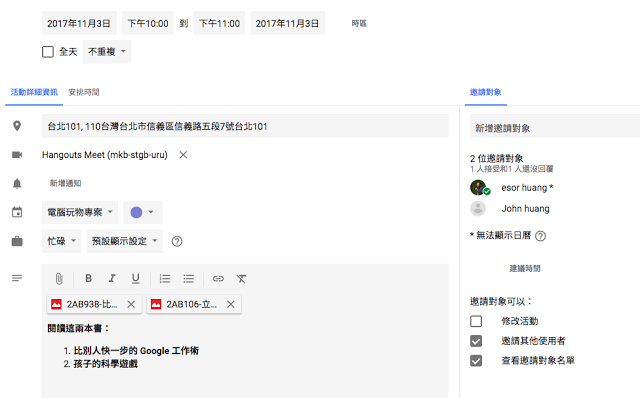Remove the Hangouts Meet conference
The image size is (640, 398).
tap(183, 155)
